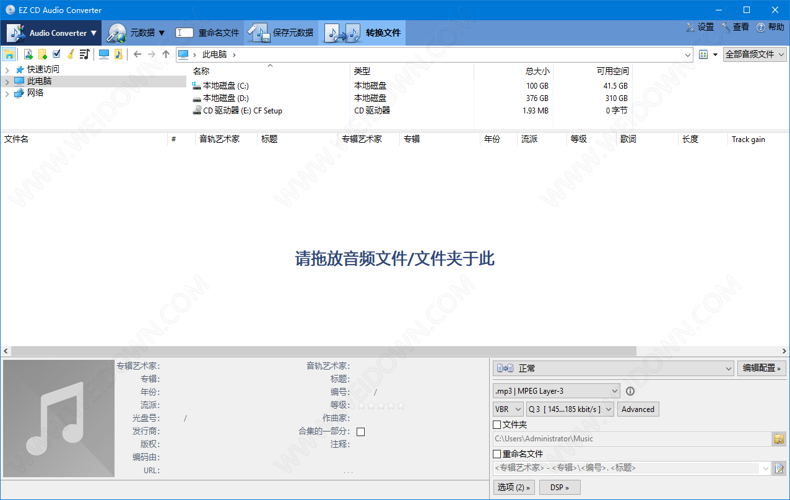Image resolution: width=790 pixels, height=500 pixels.
Task: Click the music playlist icon
Action: (84, 54)
